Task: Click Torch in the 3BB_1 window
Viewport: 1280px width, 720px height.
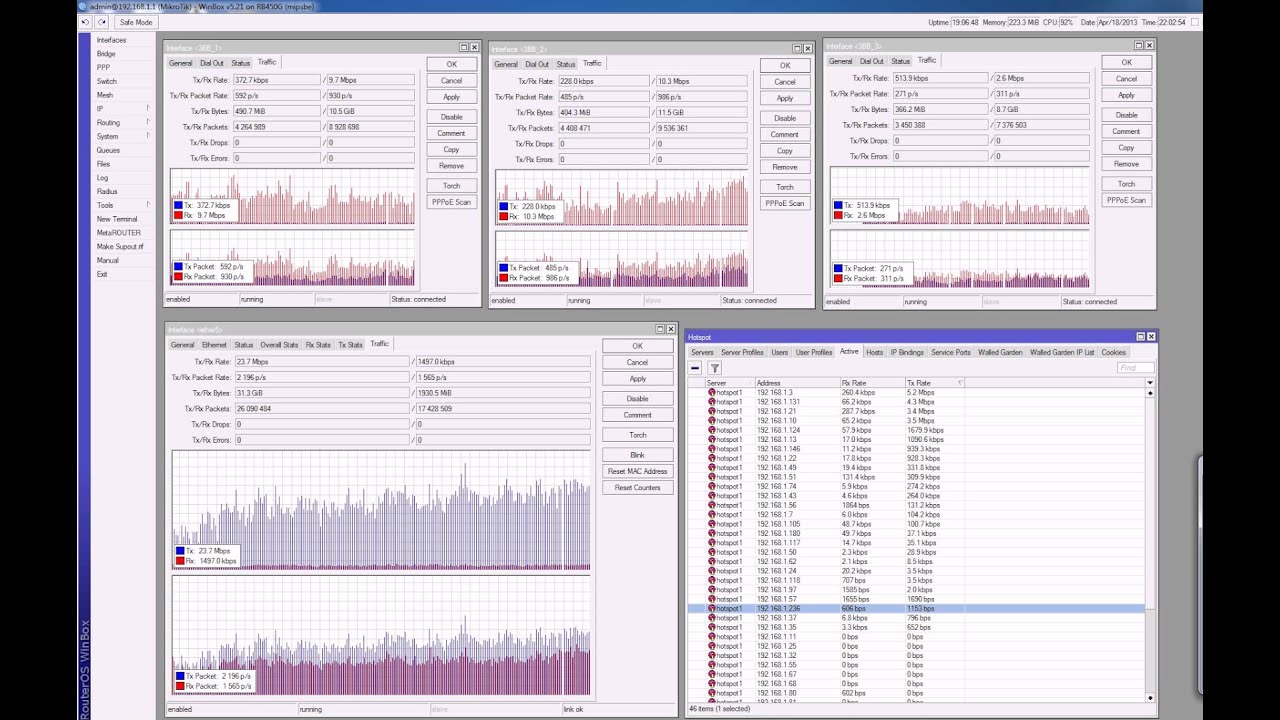Action: point(451,186)
